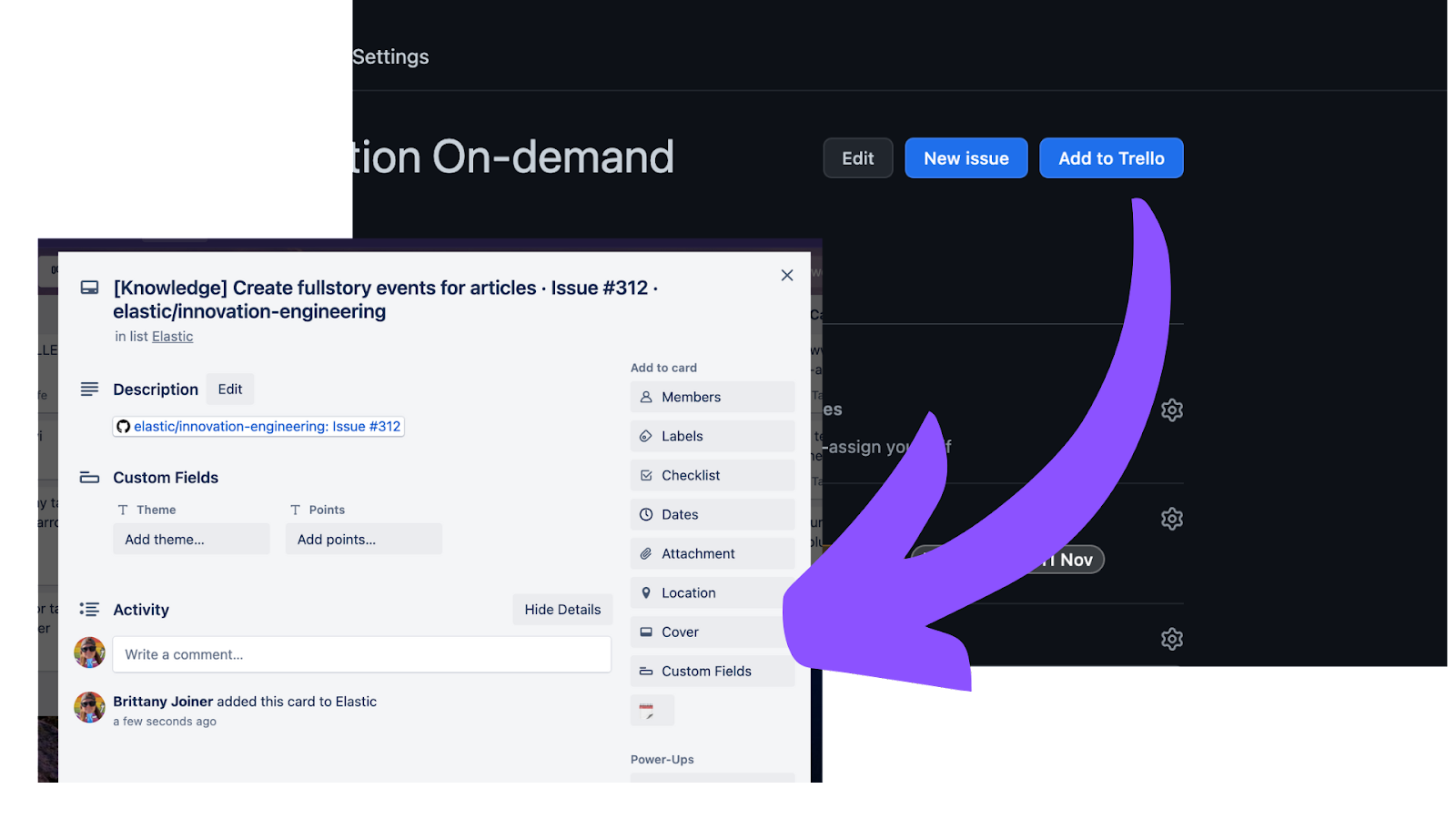Screen dimensions: 1456x819
Task: Open the Elastic list link
Action: (x=173, y=337)
